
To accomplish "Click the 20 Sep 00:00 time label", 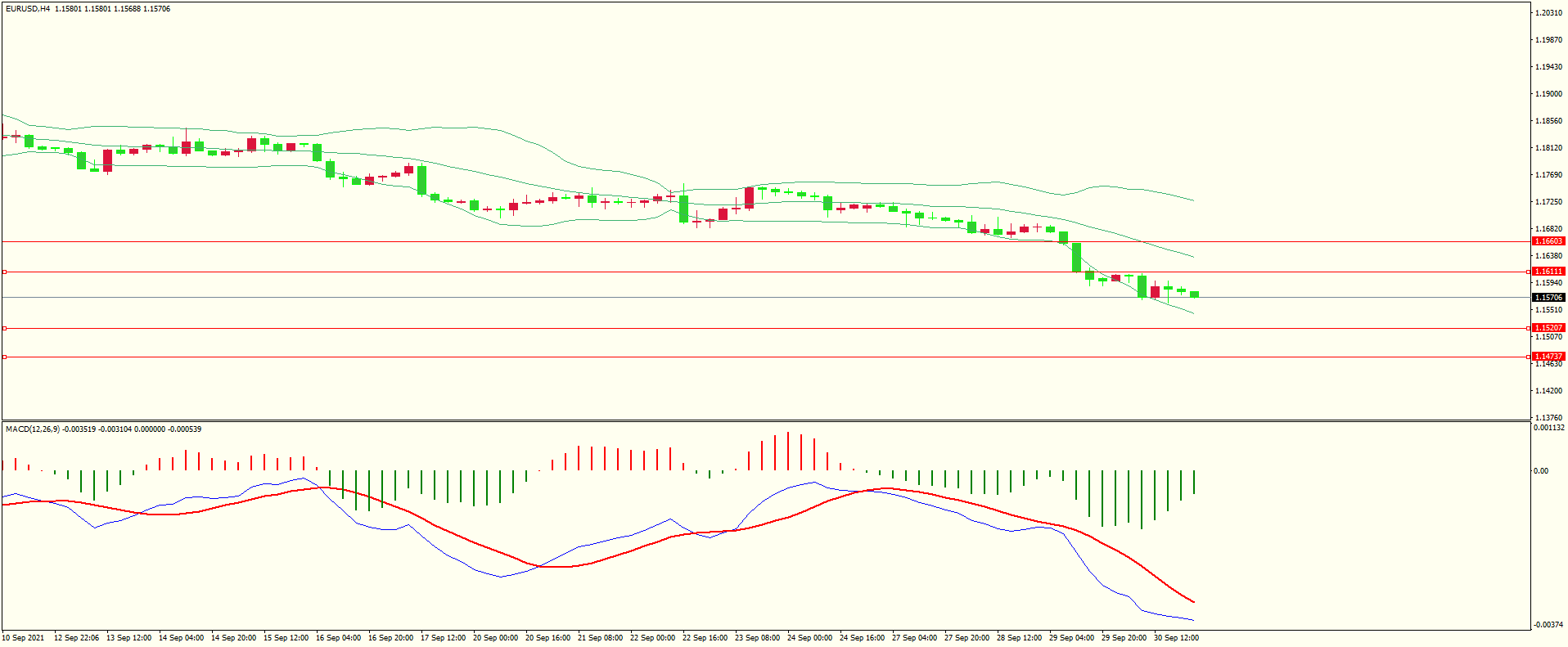I will (495, 638).
